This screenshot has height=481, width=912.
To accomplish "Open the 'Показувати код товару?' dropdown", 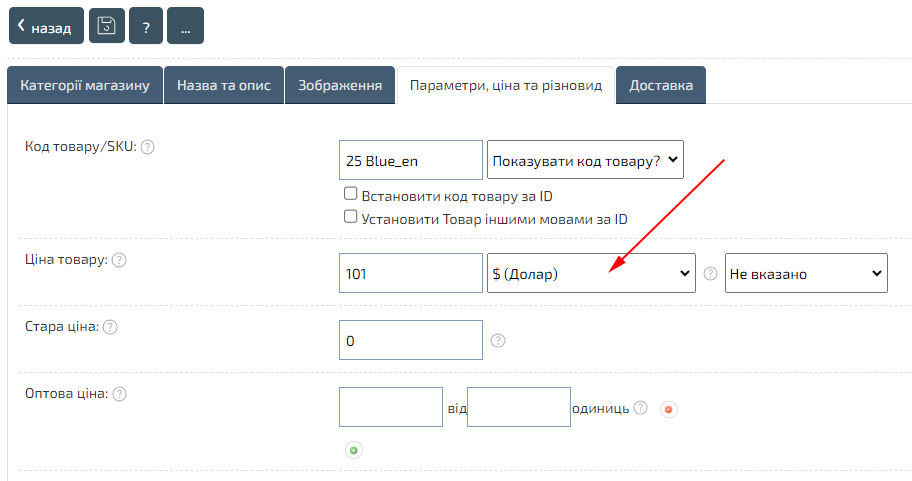I will (x=585, y=160).
